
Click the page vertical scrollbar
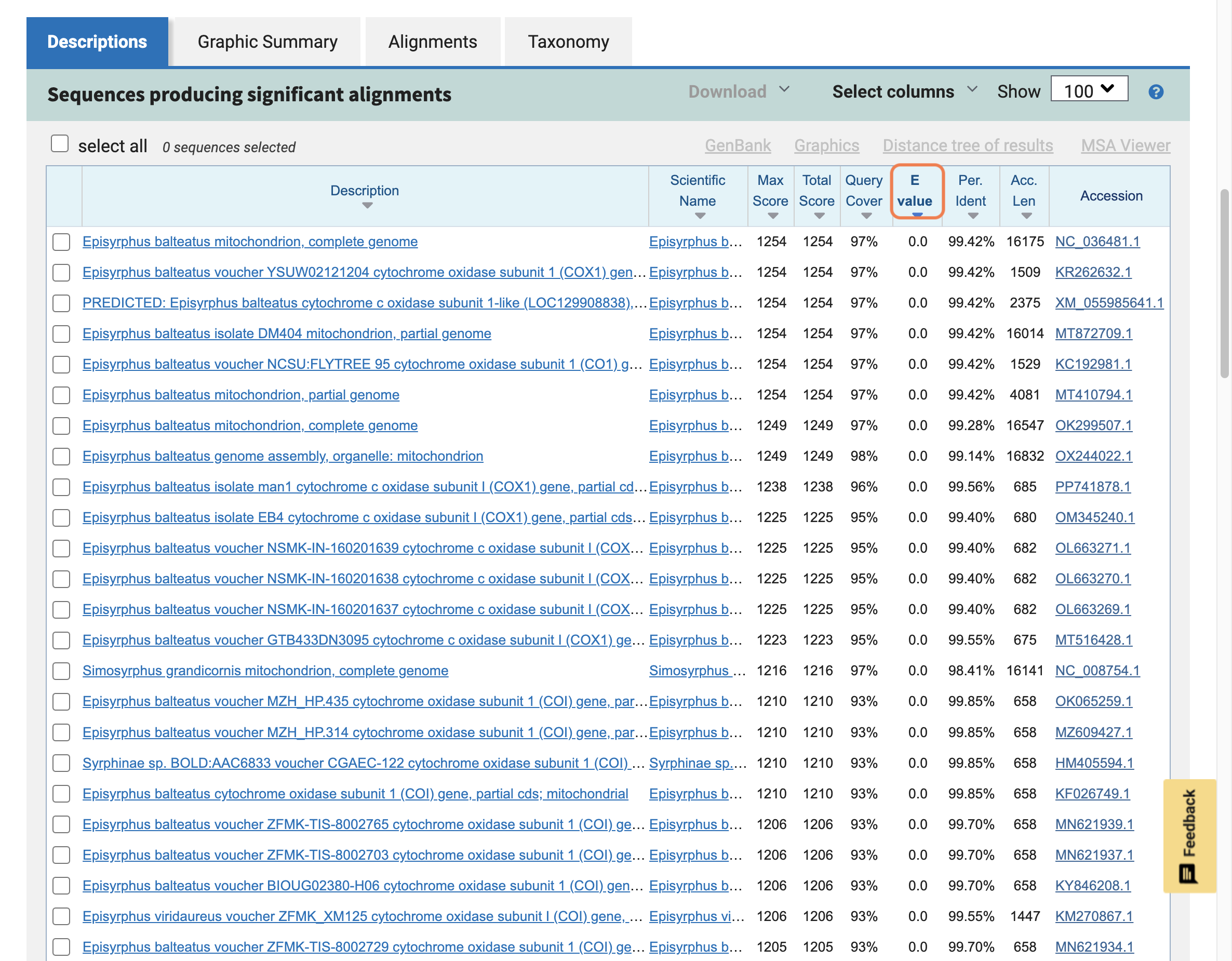[x=1224, y=283]
